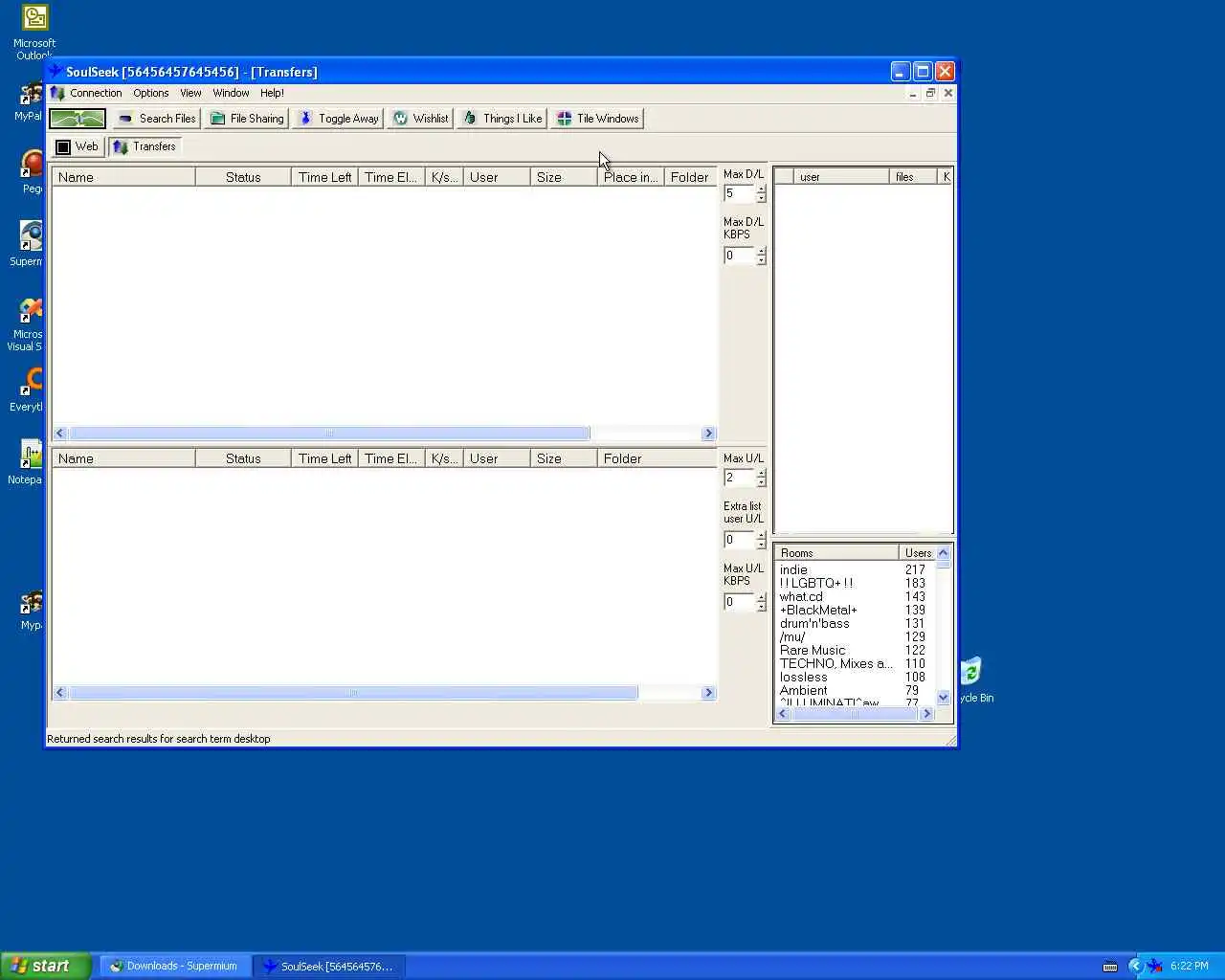Viewport: 1225px width, 980px height.
Task: Open Things I Like
Action: pyautogui.click(x=501, y=119)
